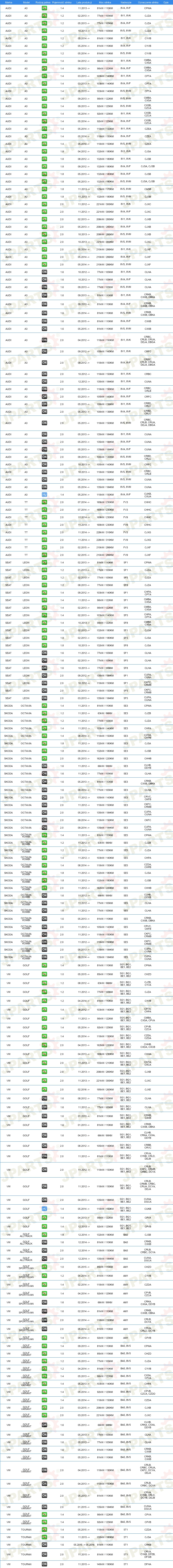
Task: Click the Moc silnika column header
Action: (105, 2)
